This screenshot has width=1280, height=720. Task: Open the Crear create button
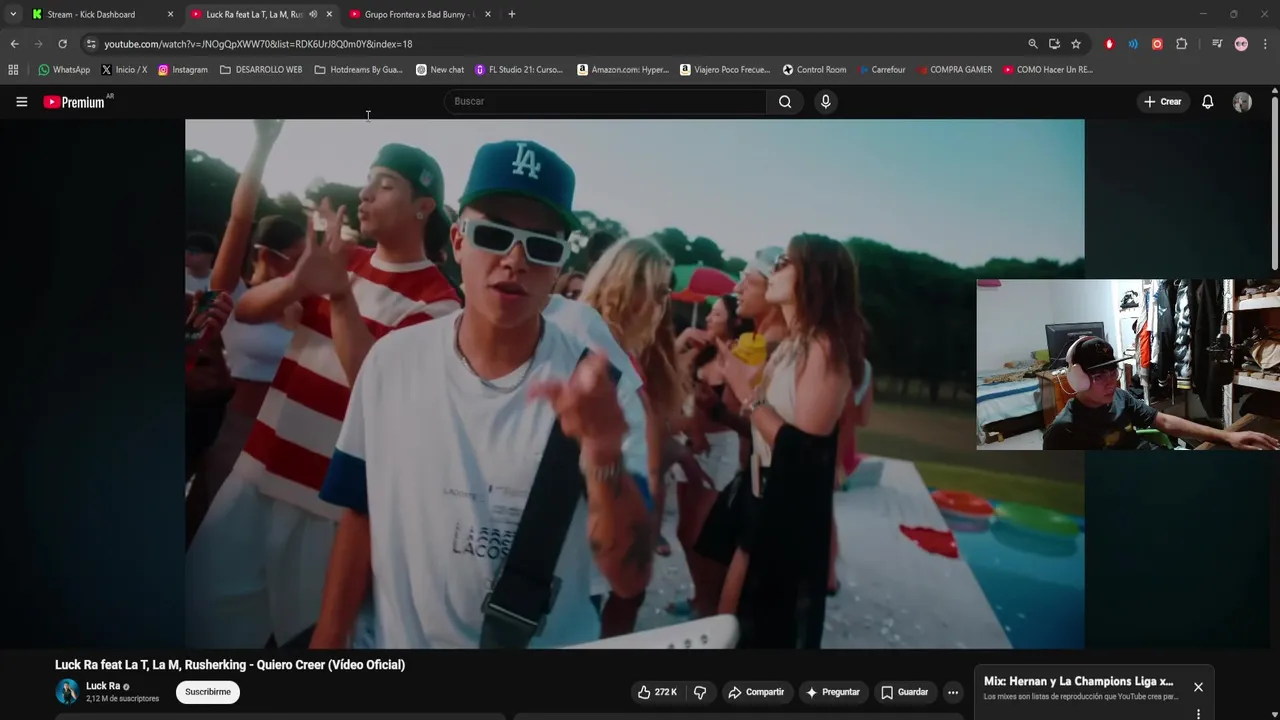pos(1163,102)
